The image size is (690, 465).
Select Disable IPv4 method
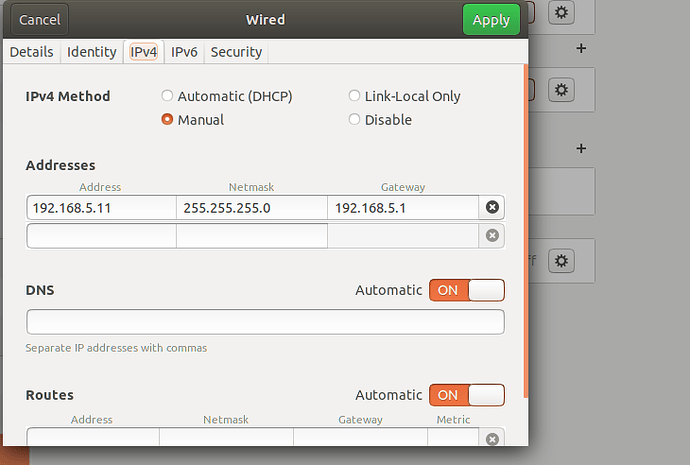380,120
